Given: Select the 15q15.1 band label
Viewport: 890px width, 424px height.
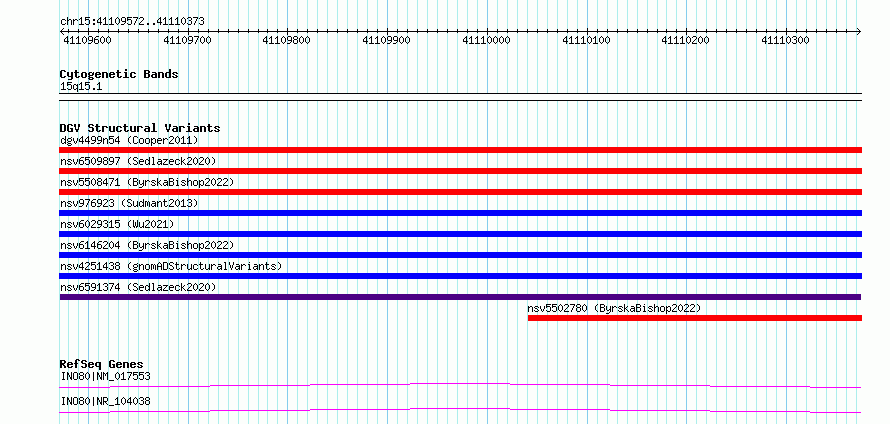Looking at the screenshot, I should 81,87.
